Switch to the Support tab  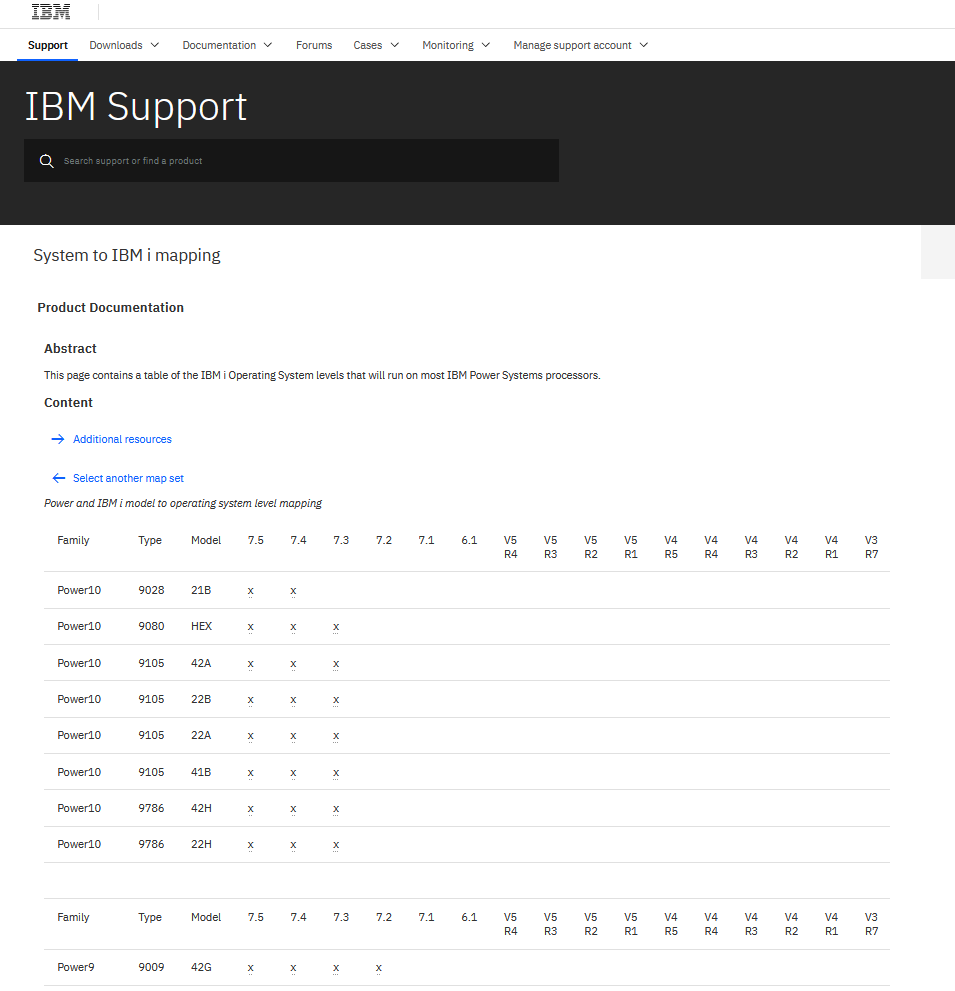point(47,45)
